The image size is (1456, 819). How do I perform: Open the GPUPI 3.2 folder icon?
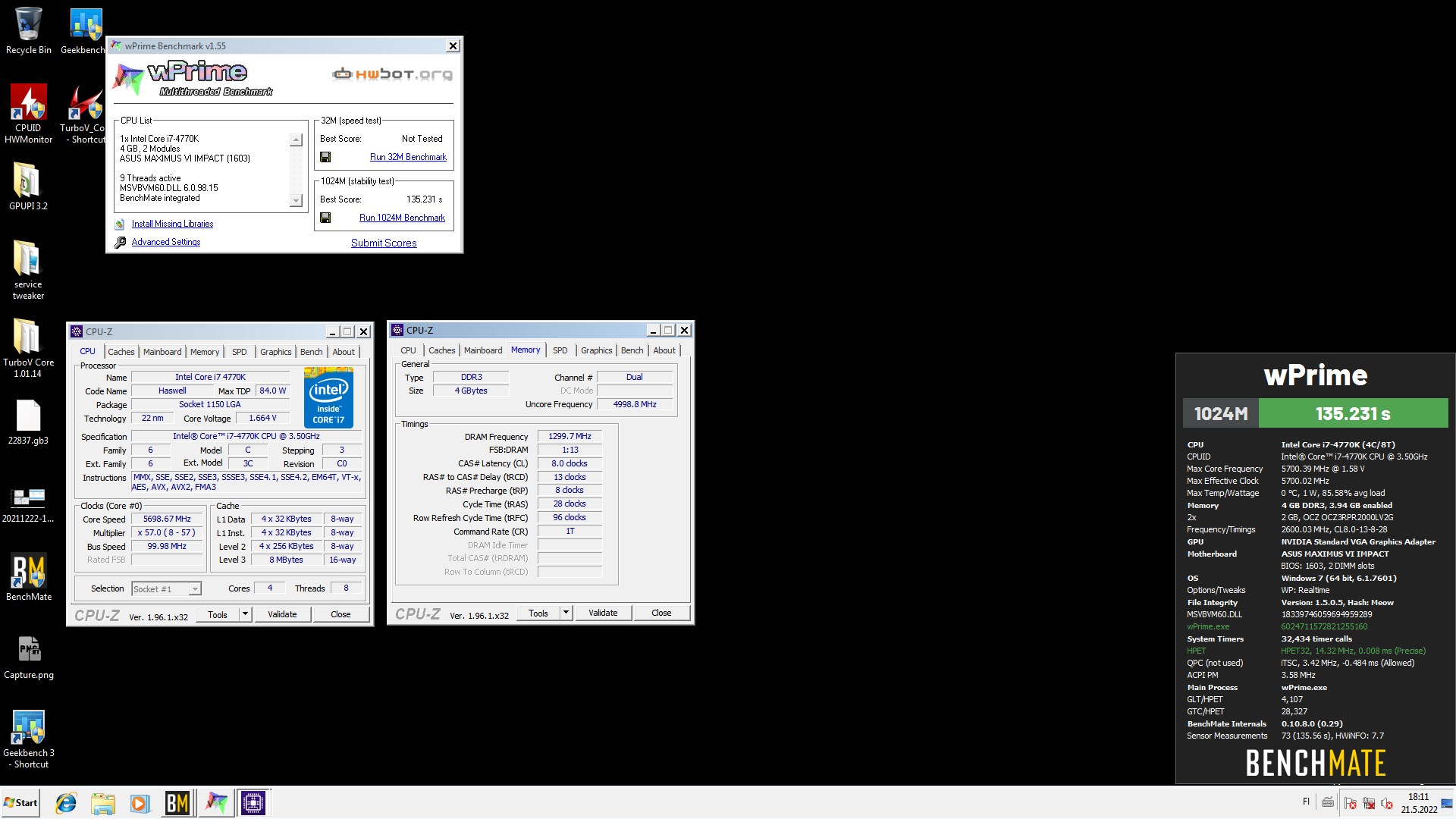28,187
